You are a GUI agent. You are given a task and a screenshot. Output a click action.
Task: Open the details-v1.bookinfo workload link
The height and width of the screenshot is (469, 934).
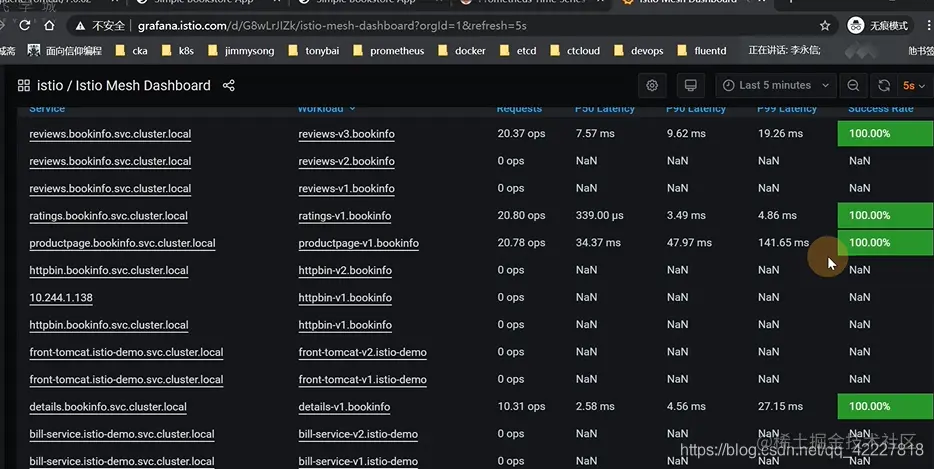click(344, 407)
